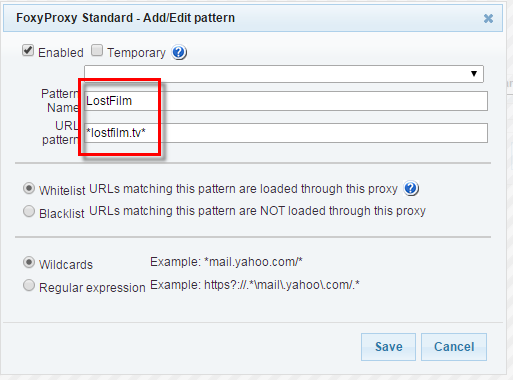Click the FoxyProxy Standard dialog title bar

tap(253, 18)
